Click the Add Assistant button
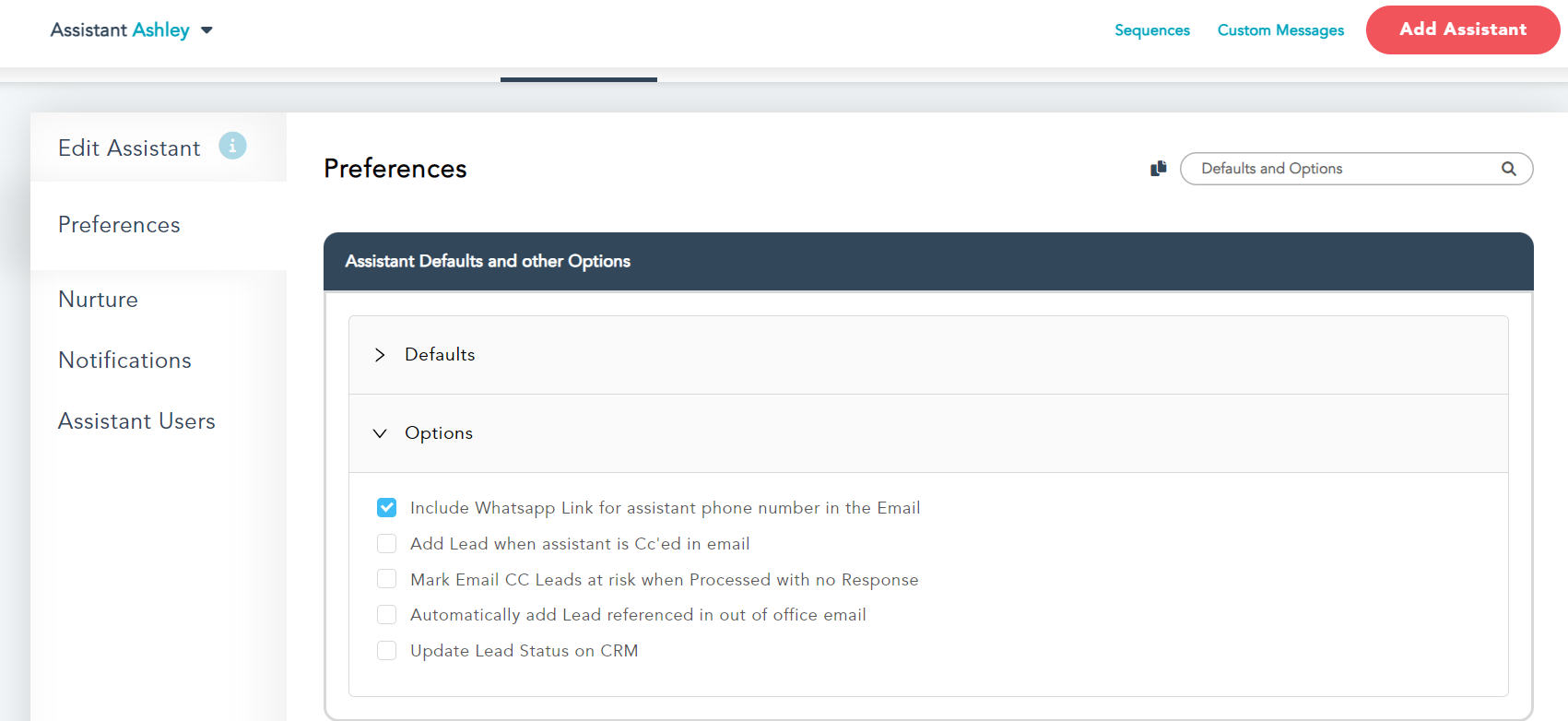Viewport: 1568px width, 721px height. (1462, 30)
